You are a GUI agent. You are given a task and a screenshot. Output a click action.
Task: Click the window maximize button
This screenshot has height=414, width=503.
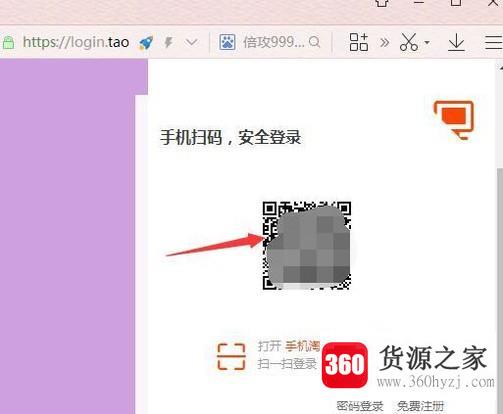point(456,3)
